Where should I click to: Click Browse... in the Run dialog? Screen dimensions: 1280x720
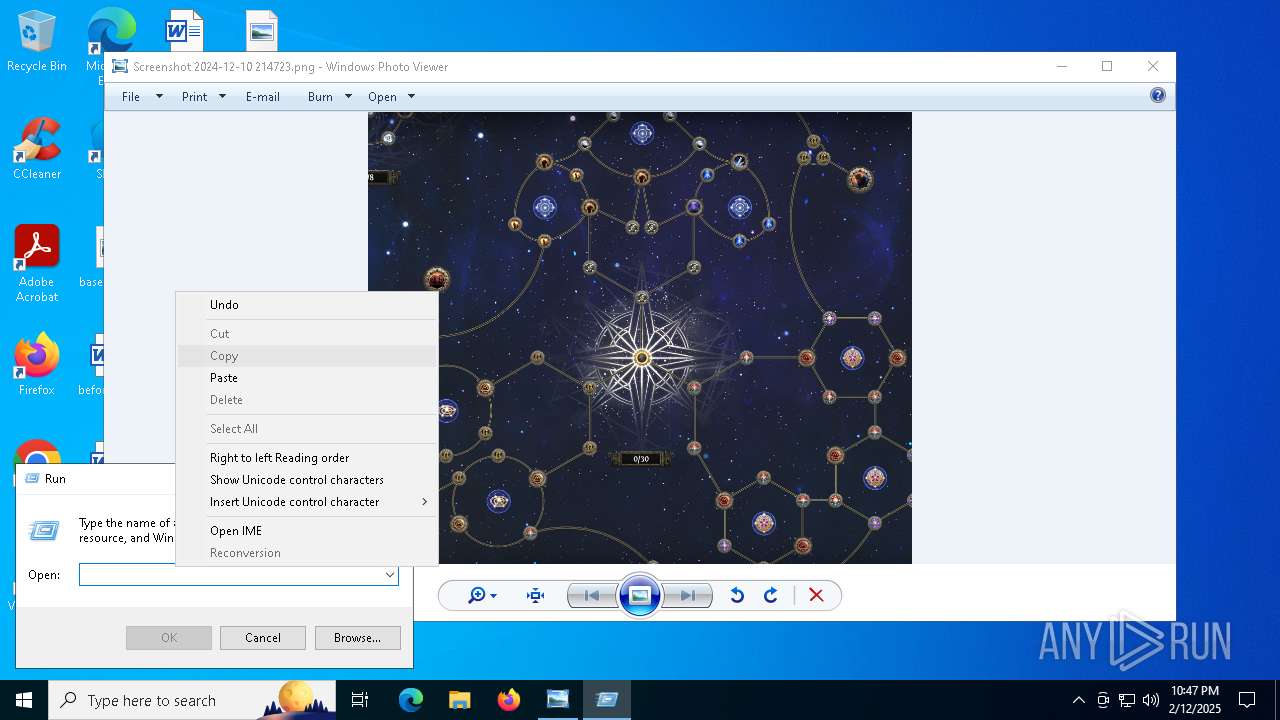[x=357, y=638]
